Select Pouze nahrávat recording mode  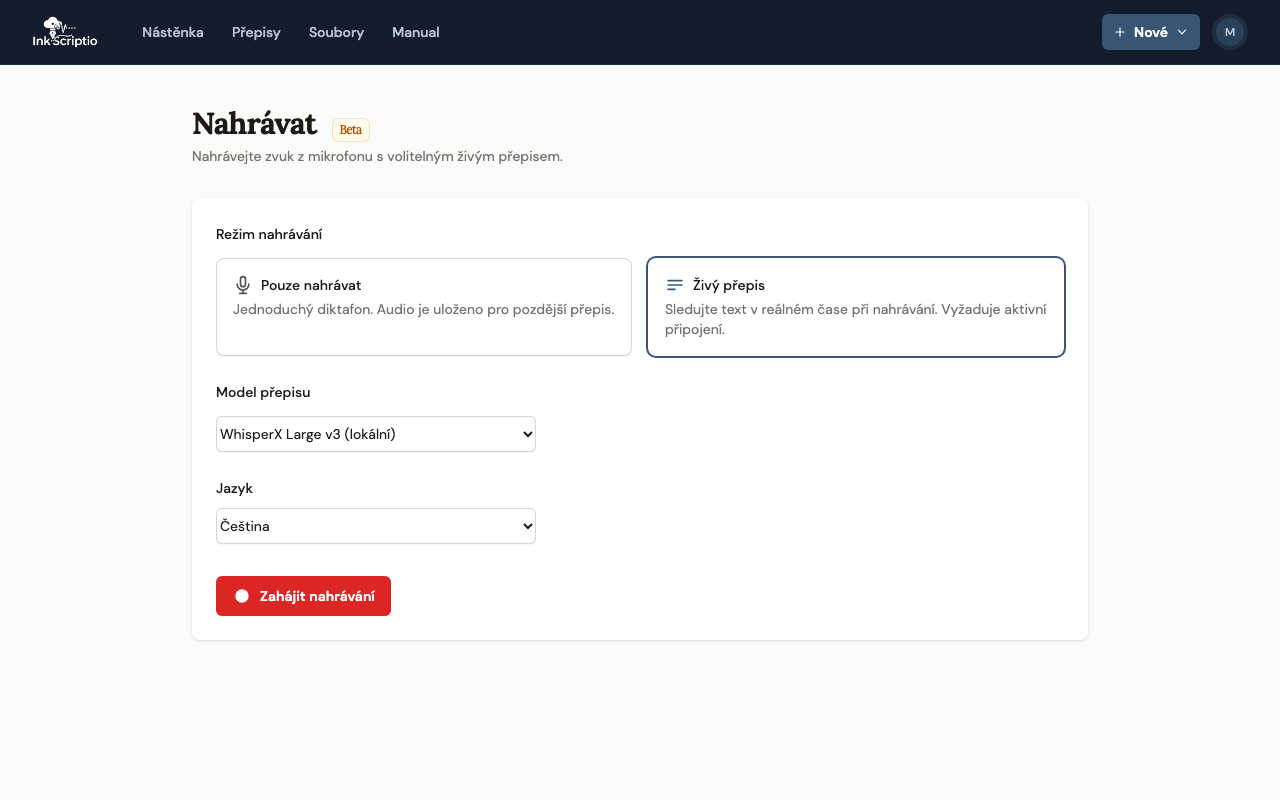pyautogui.click(x=424, y=307)
